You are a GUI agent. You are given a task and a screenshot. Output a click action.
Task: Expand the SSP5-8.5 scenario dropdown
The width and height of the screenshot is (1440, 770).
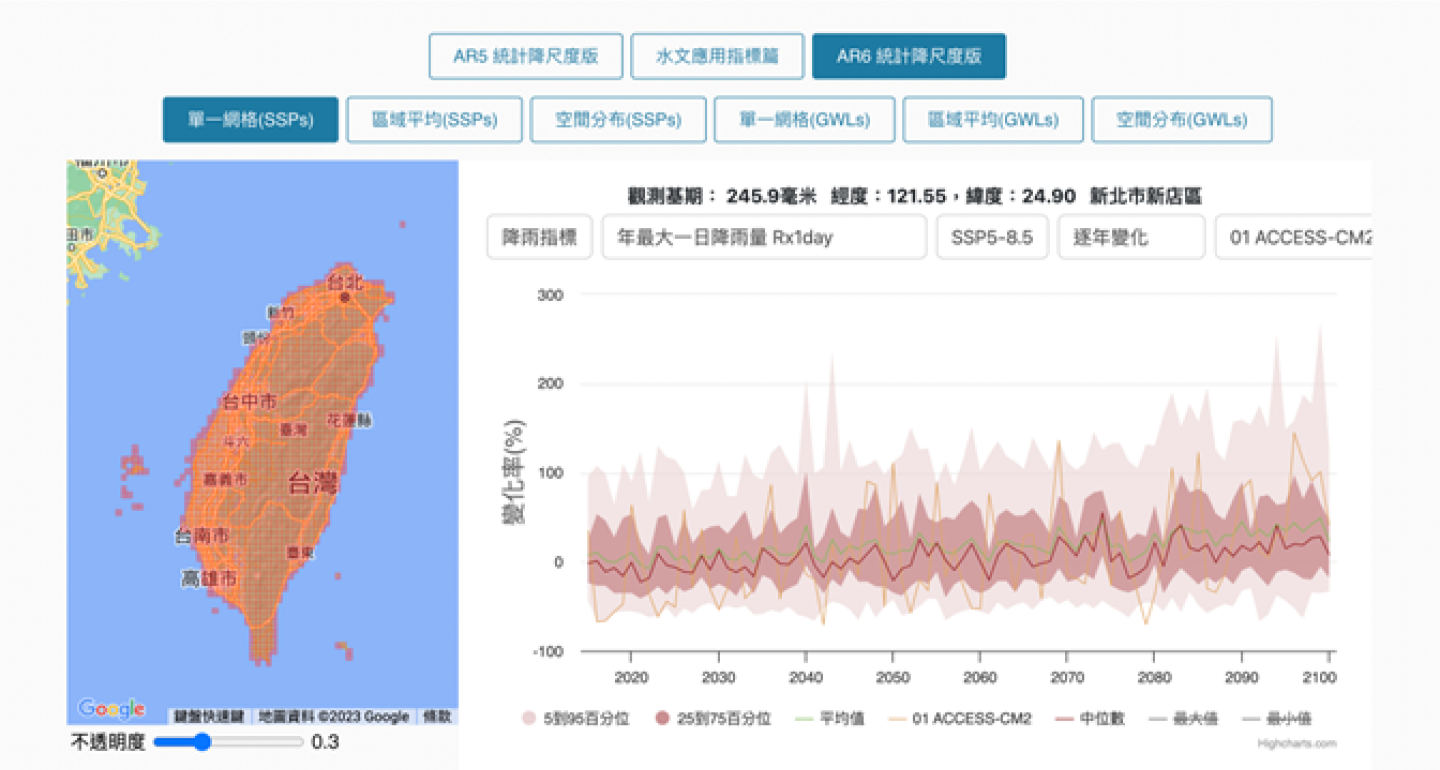pos(992,238)
